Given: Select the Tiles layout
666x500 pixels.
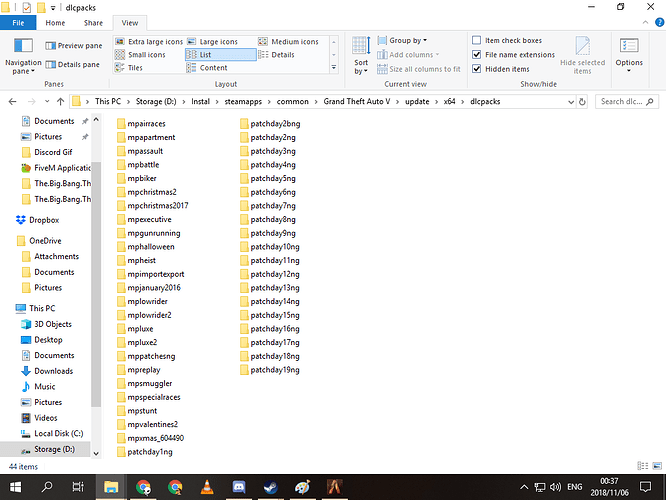Looking at the screenshot, I should point(129,68).
